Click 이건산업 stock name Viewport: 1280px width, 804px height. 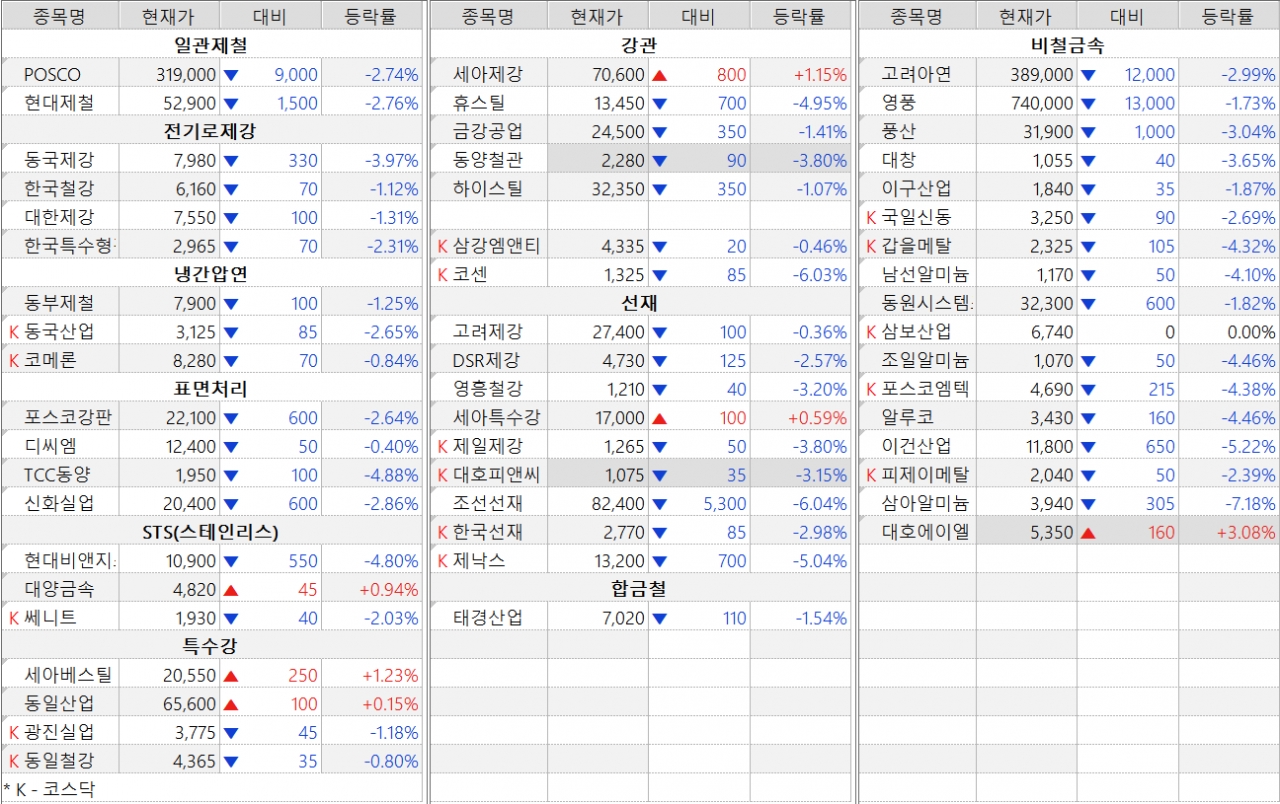916,446
